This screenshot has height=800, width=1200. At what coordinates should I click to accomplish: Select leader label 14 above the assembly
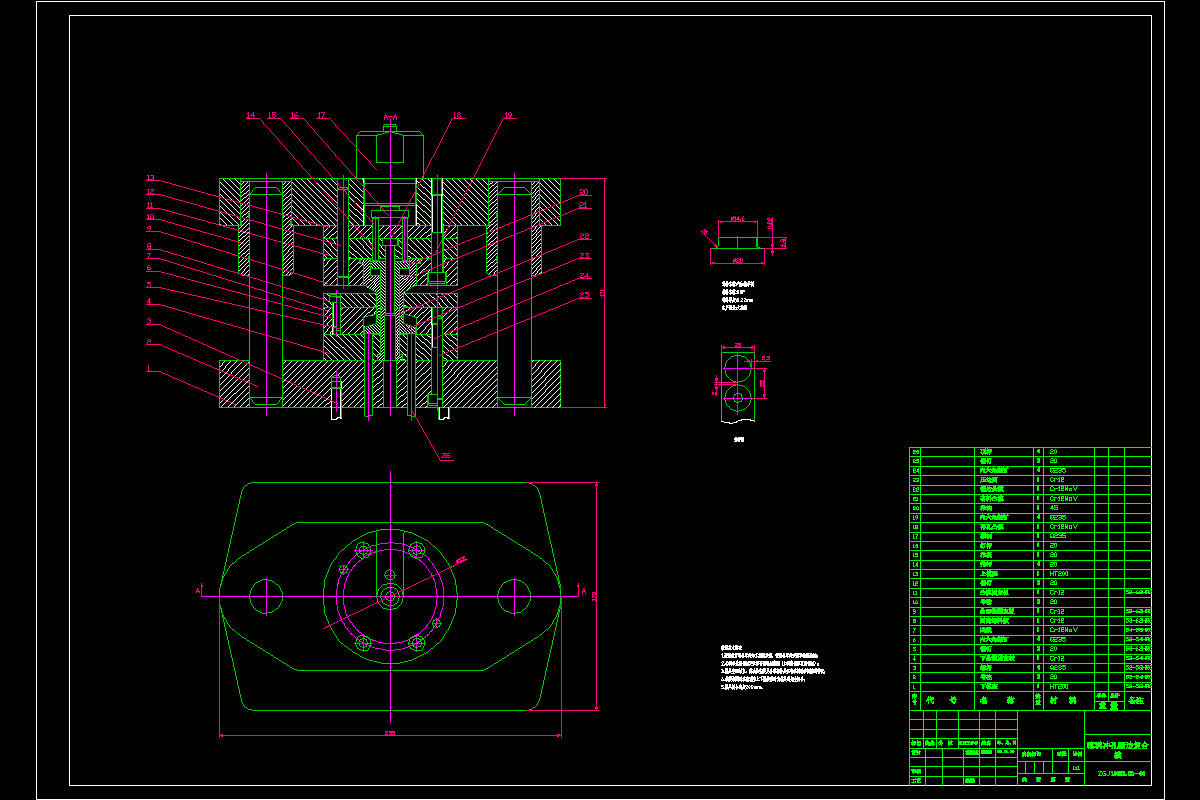coord(251,116)
